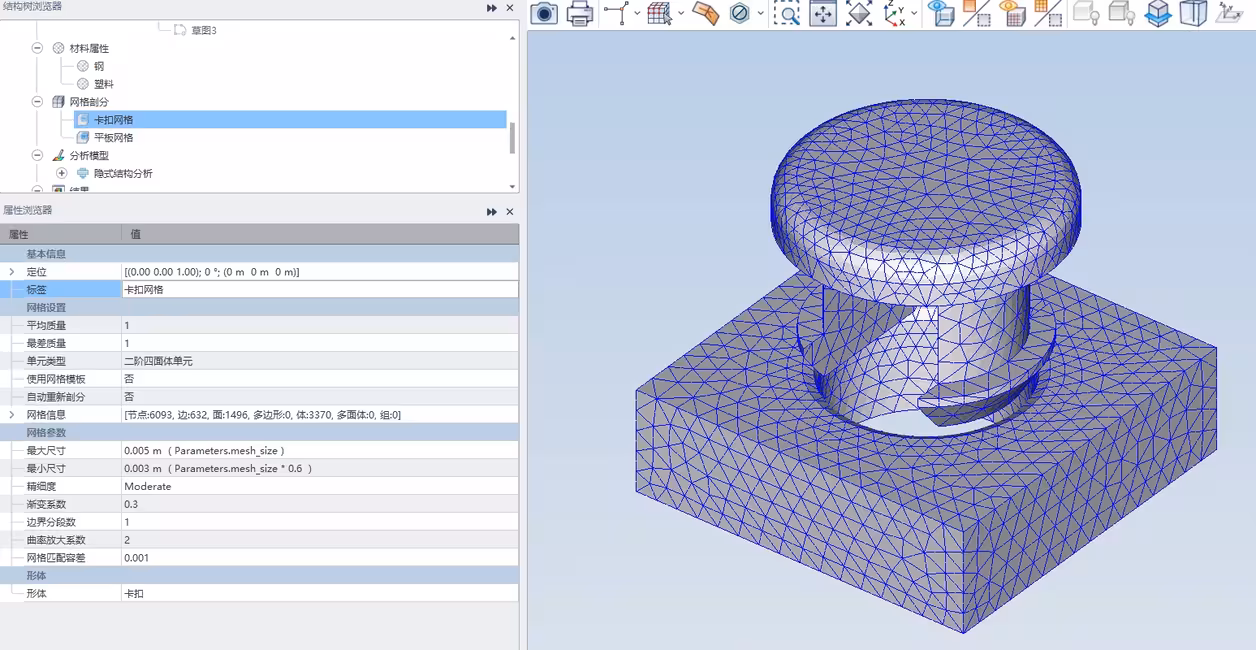Viewport: 1256px width, 650px height.
Task: Click the XYZ axis orientation icon
Action: click(894, 13)
